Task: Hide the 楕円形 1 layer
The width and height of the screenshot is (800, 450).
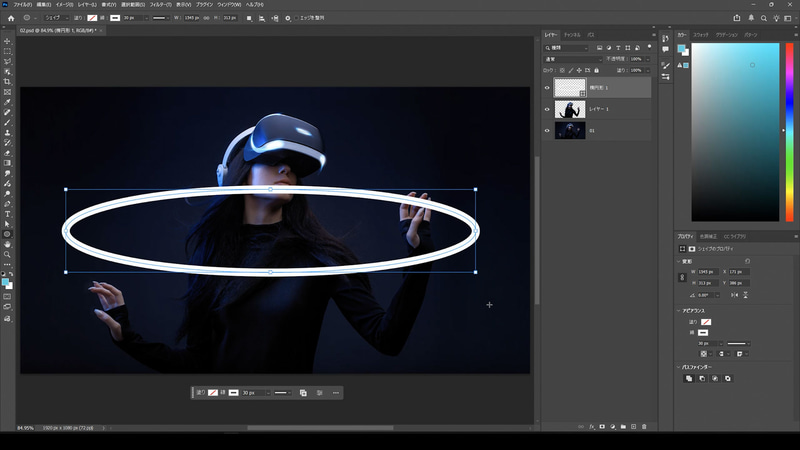Action: coord(547,88)
